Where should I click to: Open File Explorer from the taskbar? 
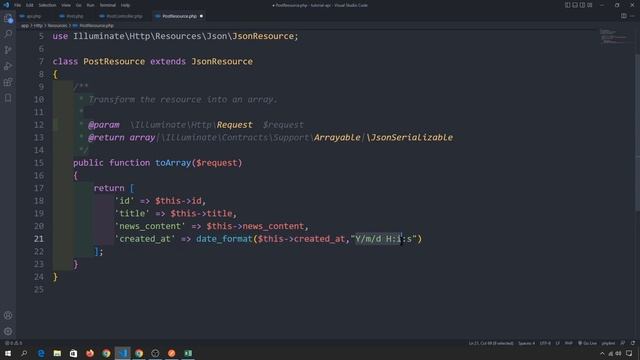click(x=57, y=353)
